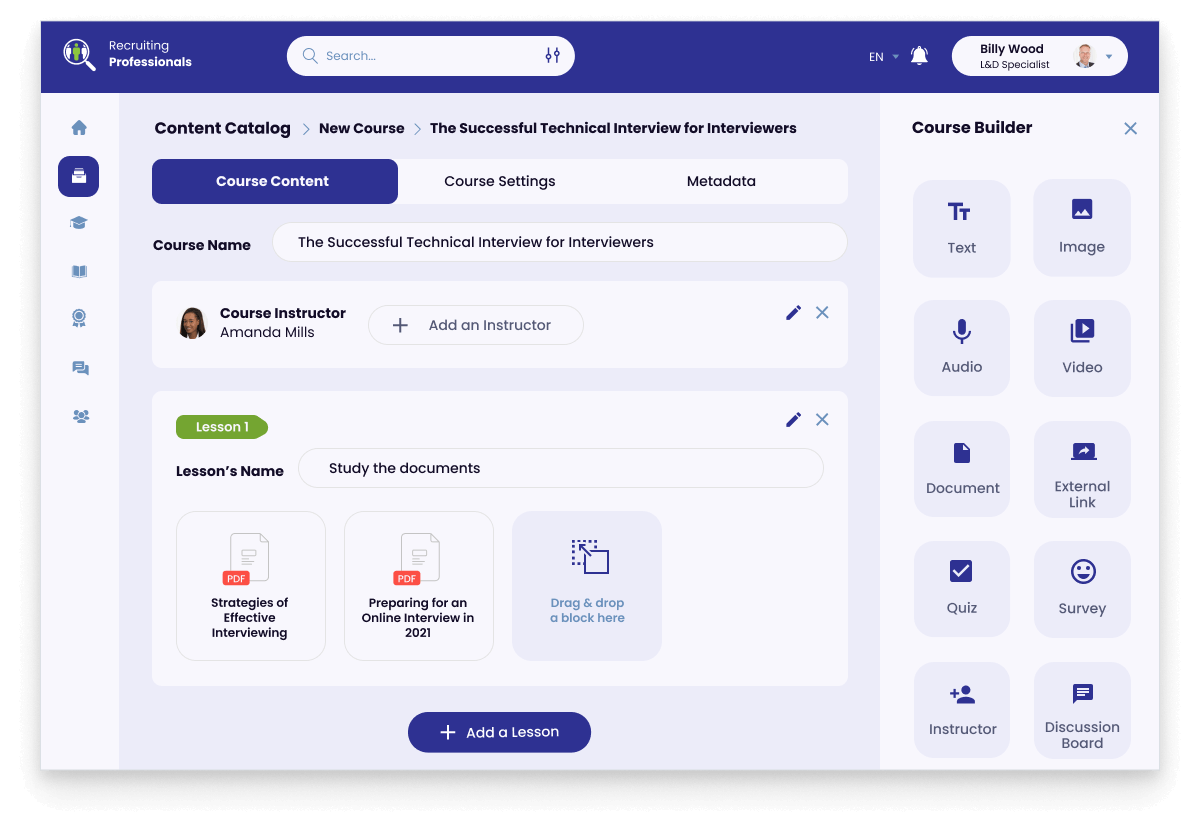Image resolution: width=1200 pixels, height=831 pixels.
Task: Open the Strategies of Effective Interviewing PDF
Action: click(250, 586)
